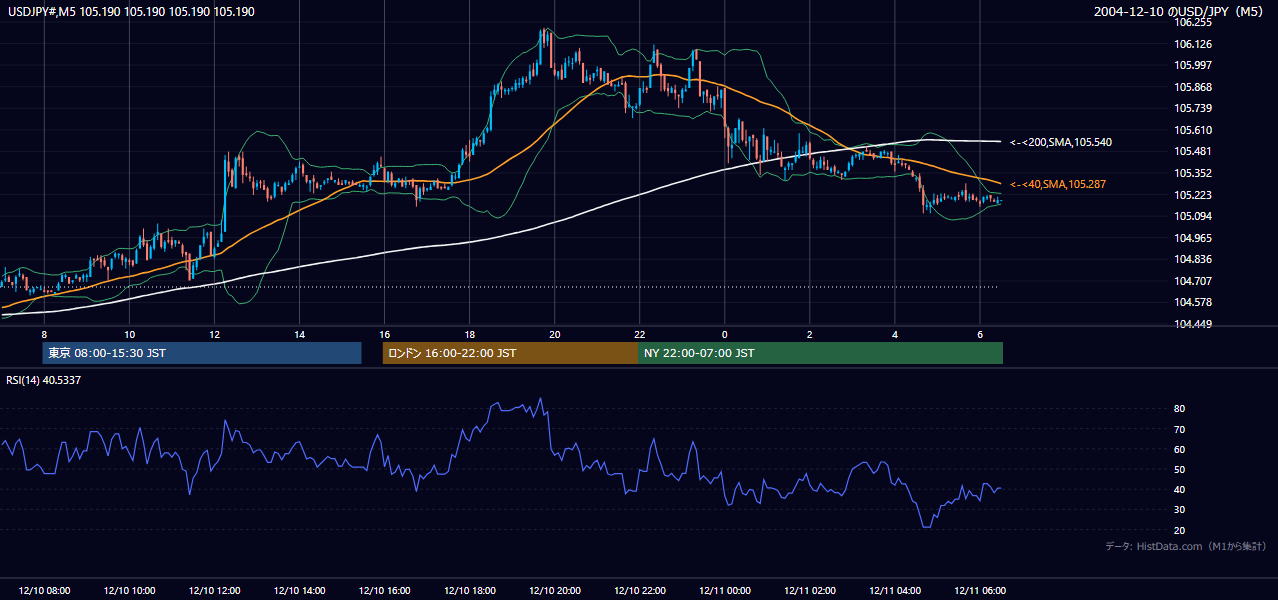1278x600 pixels.
Task: Click hour tick 18 under the price chart
Action: tap(469, 334)
